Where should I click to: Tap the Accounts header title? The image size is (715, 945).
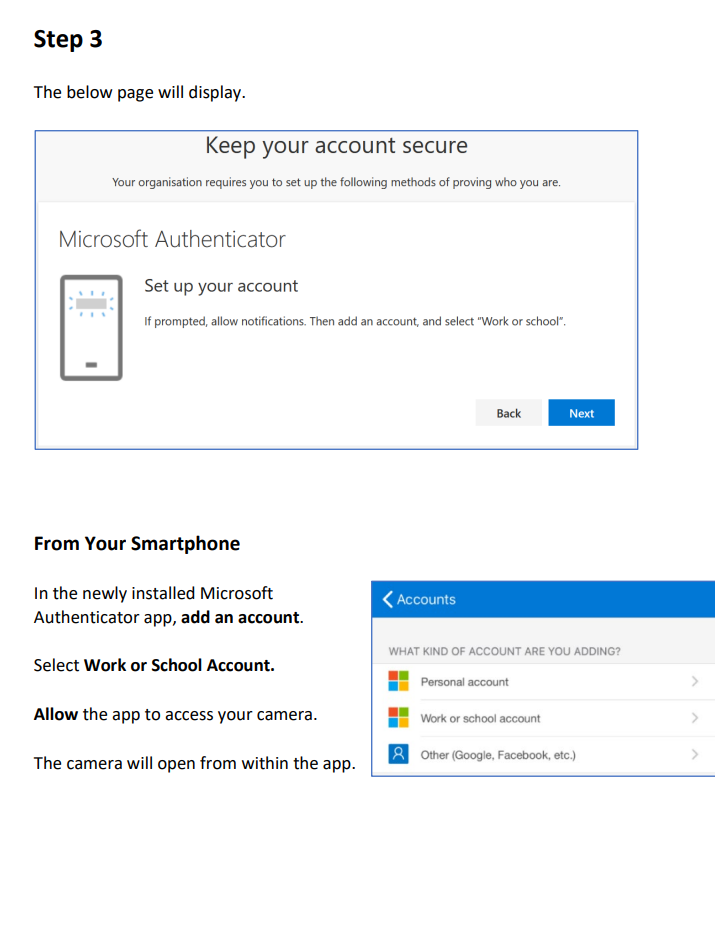coord(426,600)
